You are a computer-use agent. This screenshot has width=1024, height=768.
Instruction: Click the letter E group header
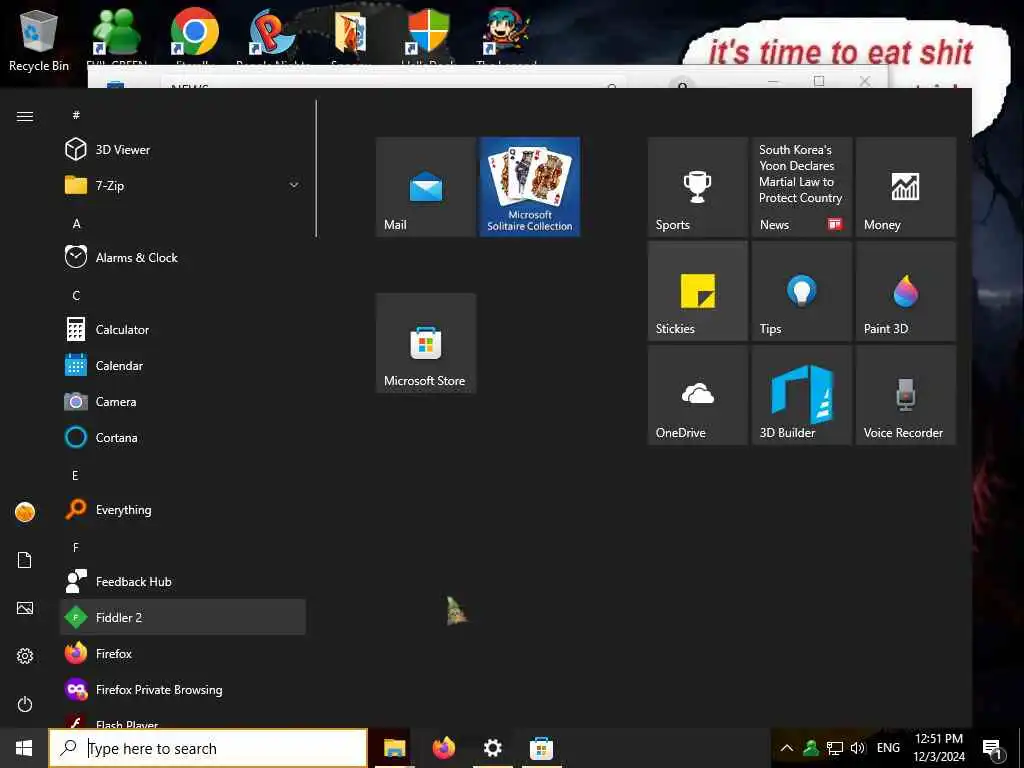pyautogui.click(x=76, y=475)
